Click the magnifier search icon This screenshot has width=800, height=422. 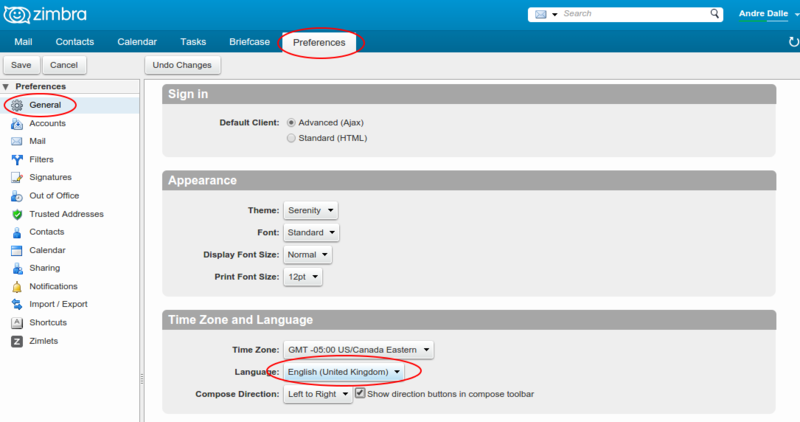pos(714,14)
